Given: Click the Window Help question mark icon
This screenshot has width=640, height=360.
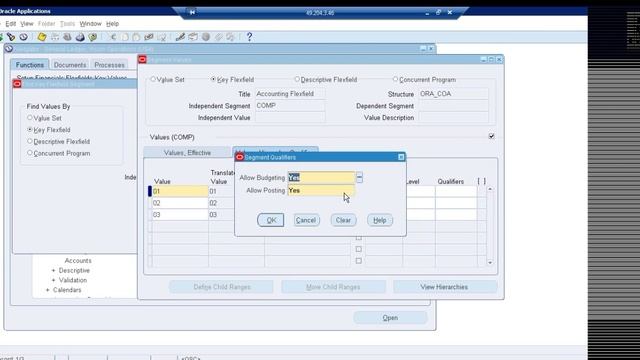Looking at the screenshot, I should [x=249, y=37].
